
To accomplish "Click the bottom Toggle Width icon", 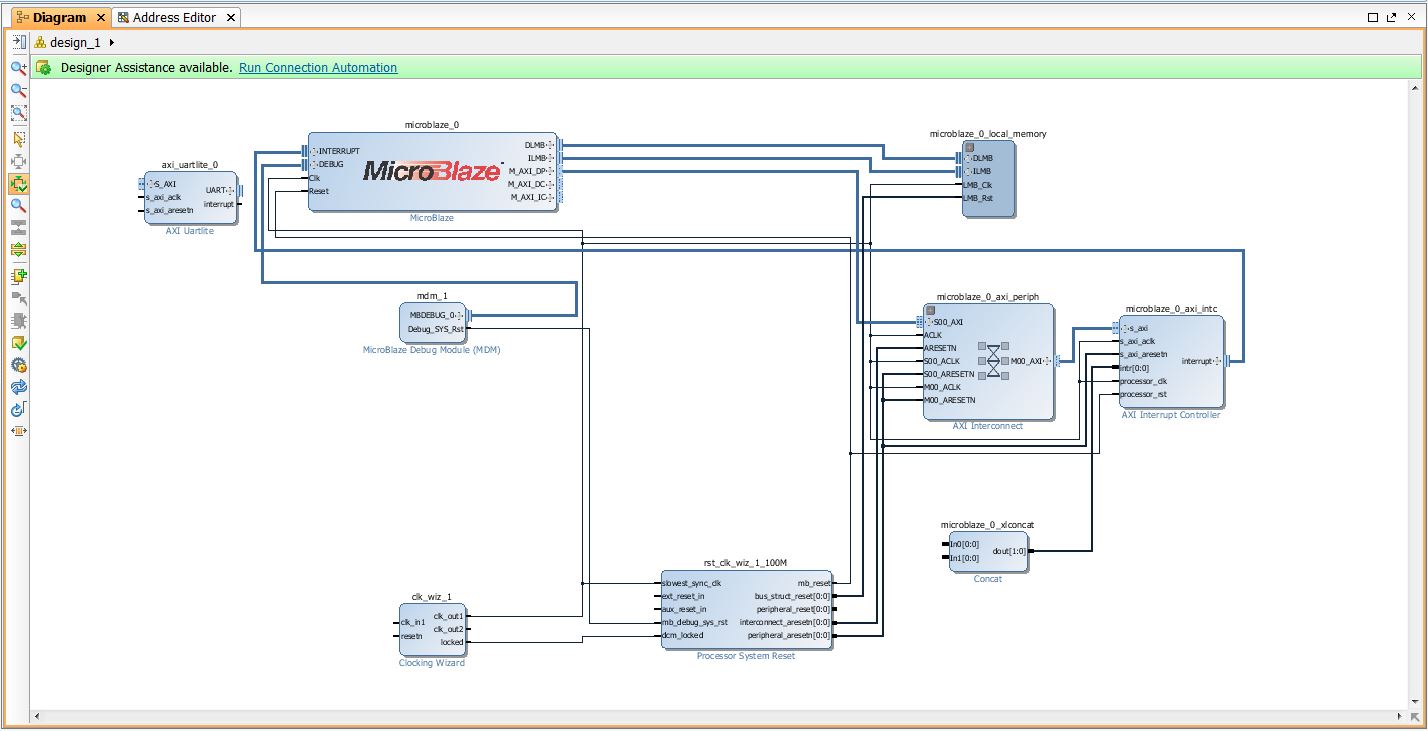I will pos(18,431).
